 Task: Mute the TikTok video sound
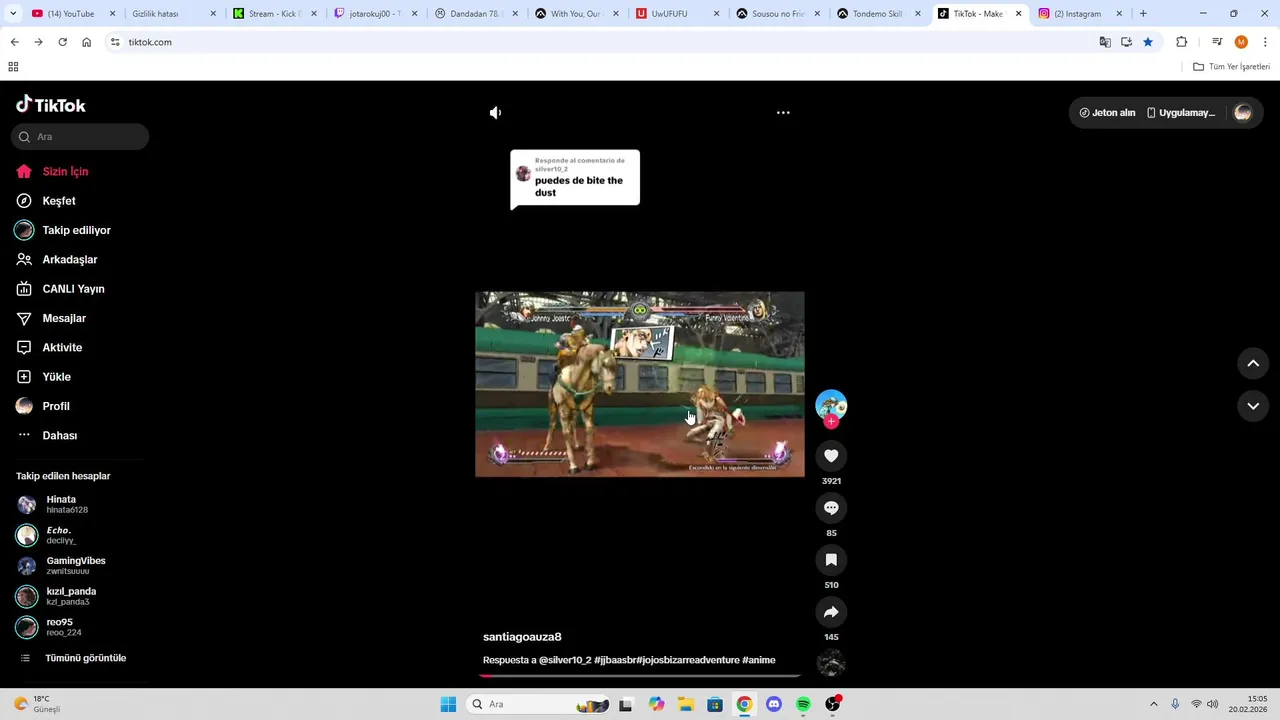coord(495,113)
